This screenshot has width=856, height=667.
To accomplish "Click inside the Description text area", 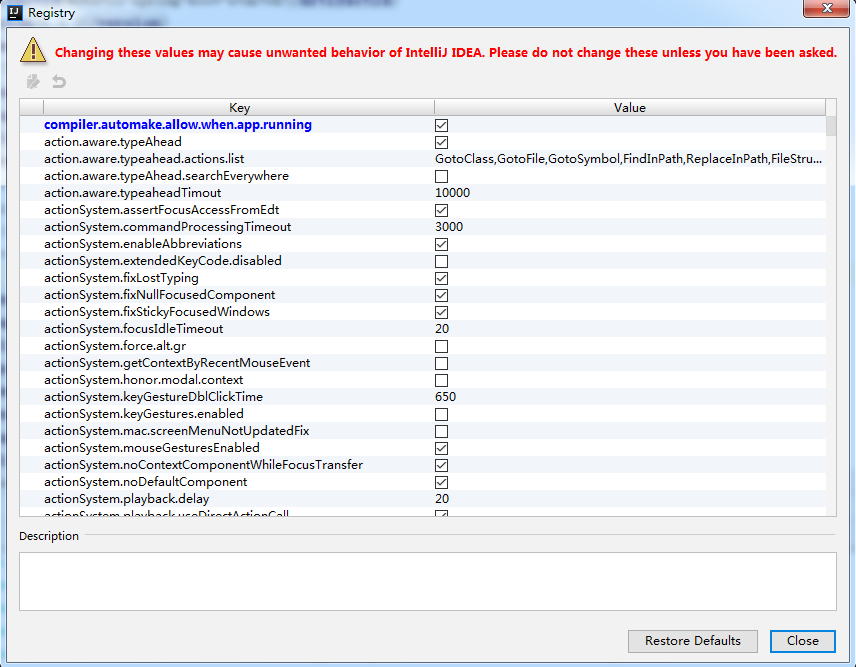I will [427, 581].
